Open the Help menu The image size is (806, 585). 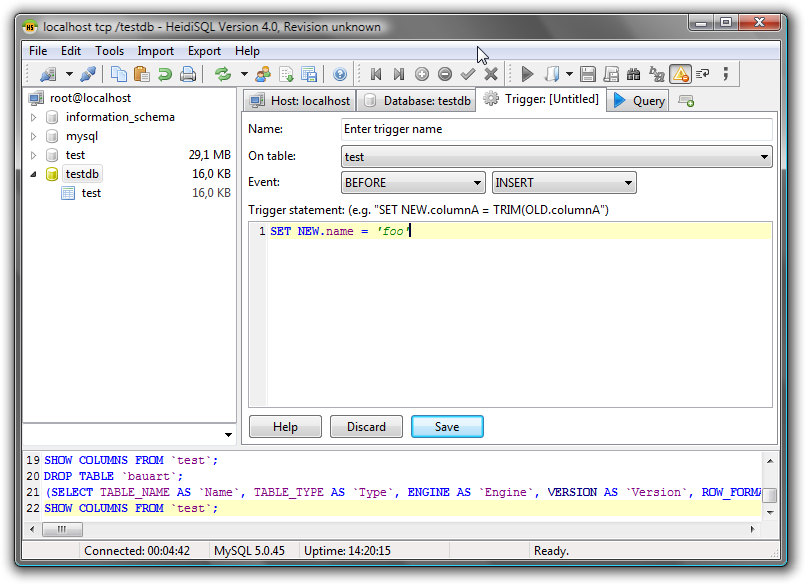(x=247, y=51)
